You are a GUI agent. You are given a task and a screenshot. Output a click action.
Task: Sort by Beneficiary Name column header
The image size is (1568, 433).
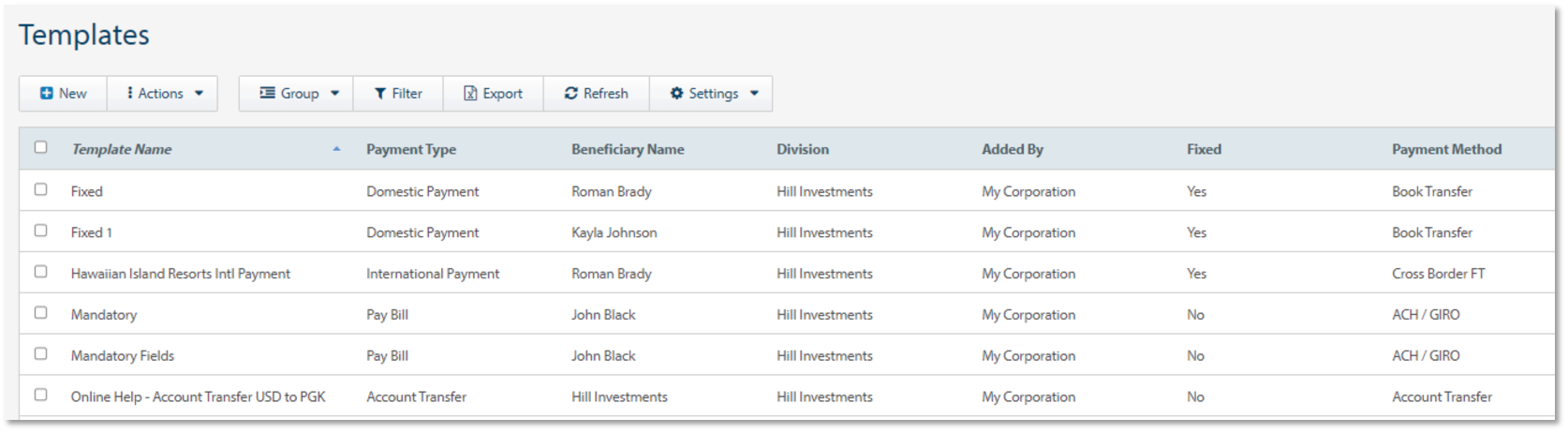628,150
